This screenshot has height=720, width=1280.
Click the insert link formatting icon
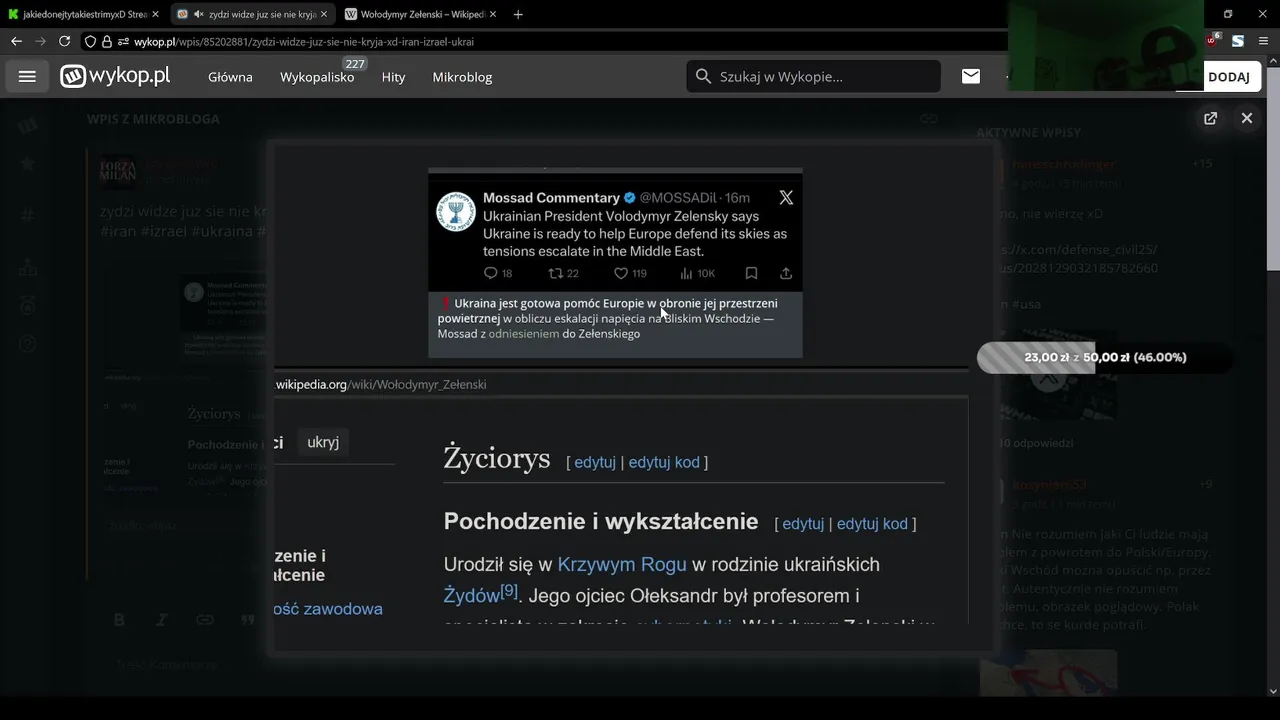click(205, 620)
